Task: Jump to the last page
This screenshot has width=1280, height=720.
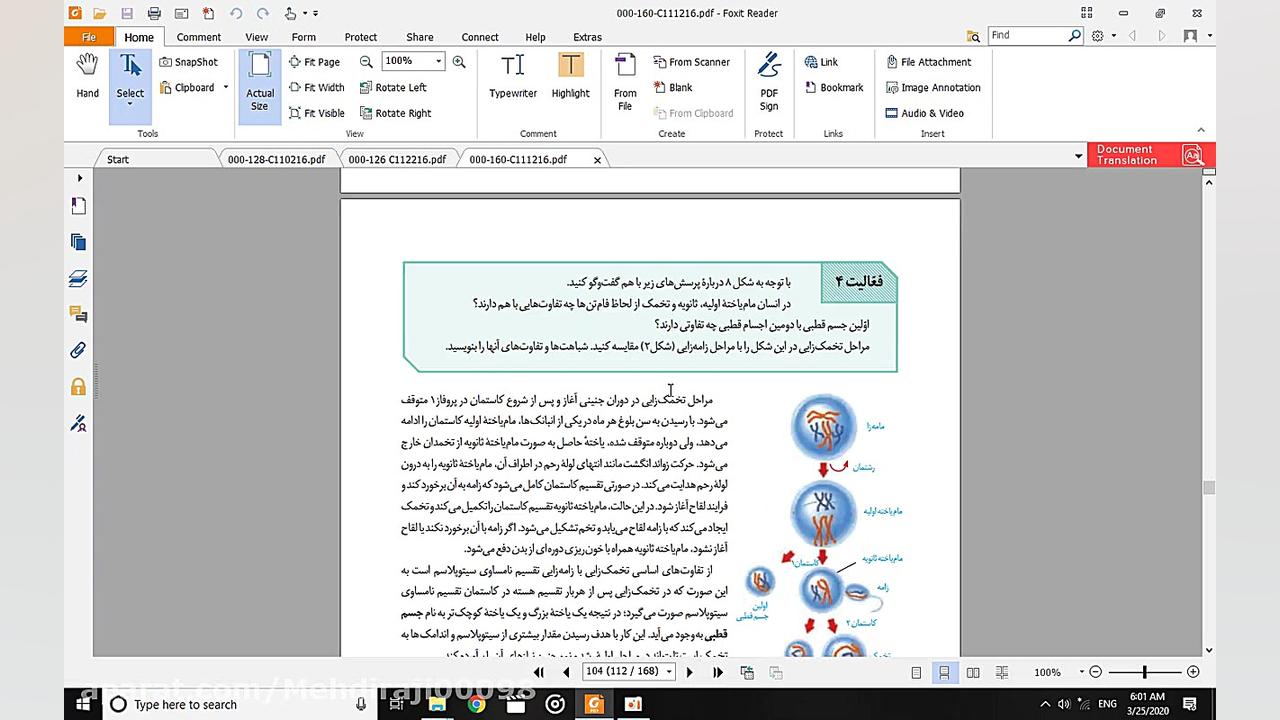Action: tap(717, 673)
